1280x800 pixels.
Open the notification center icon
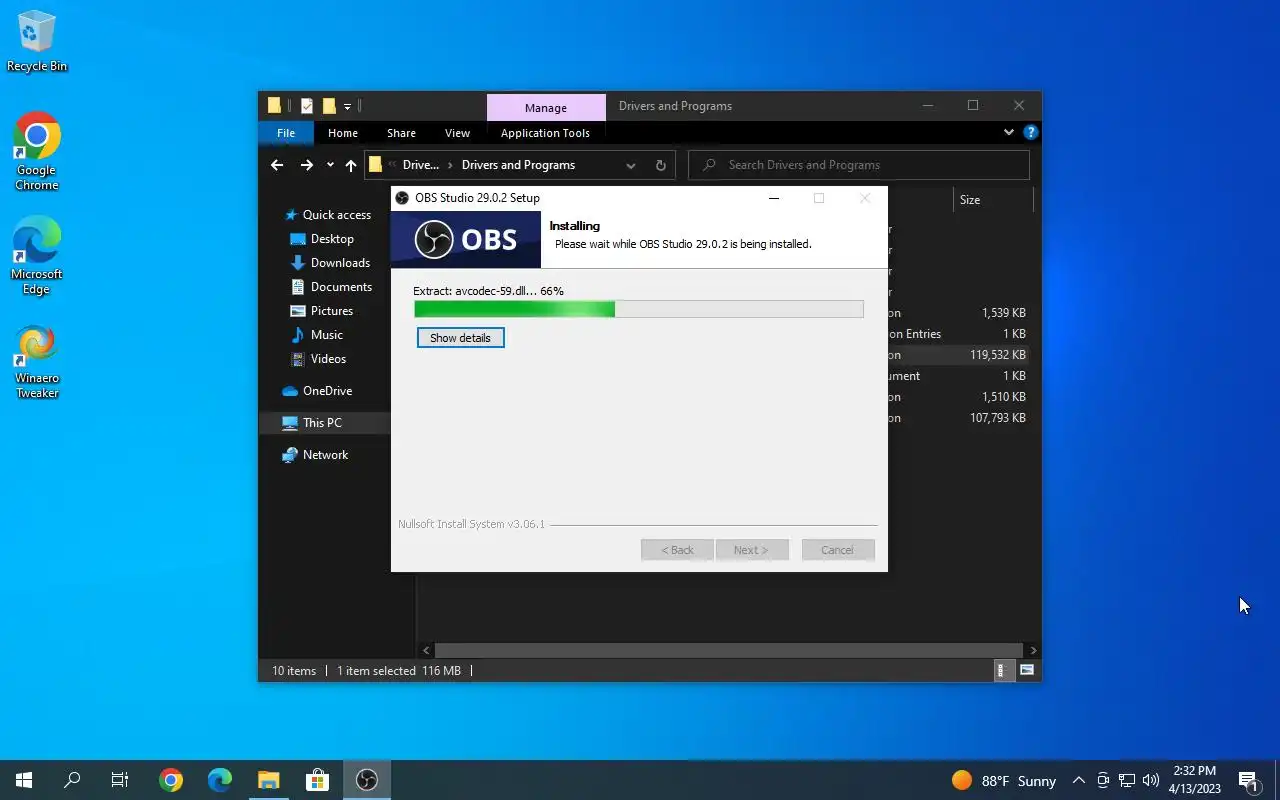click(x=1248, y=781)
